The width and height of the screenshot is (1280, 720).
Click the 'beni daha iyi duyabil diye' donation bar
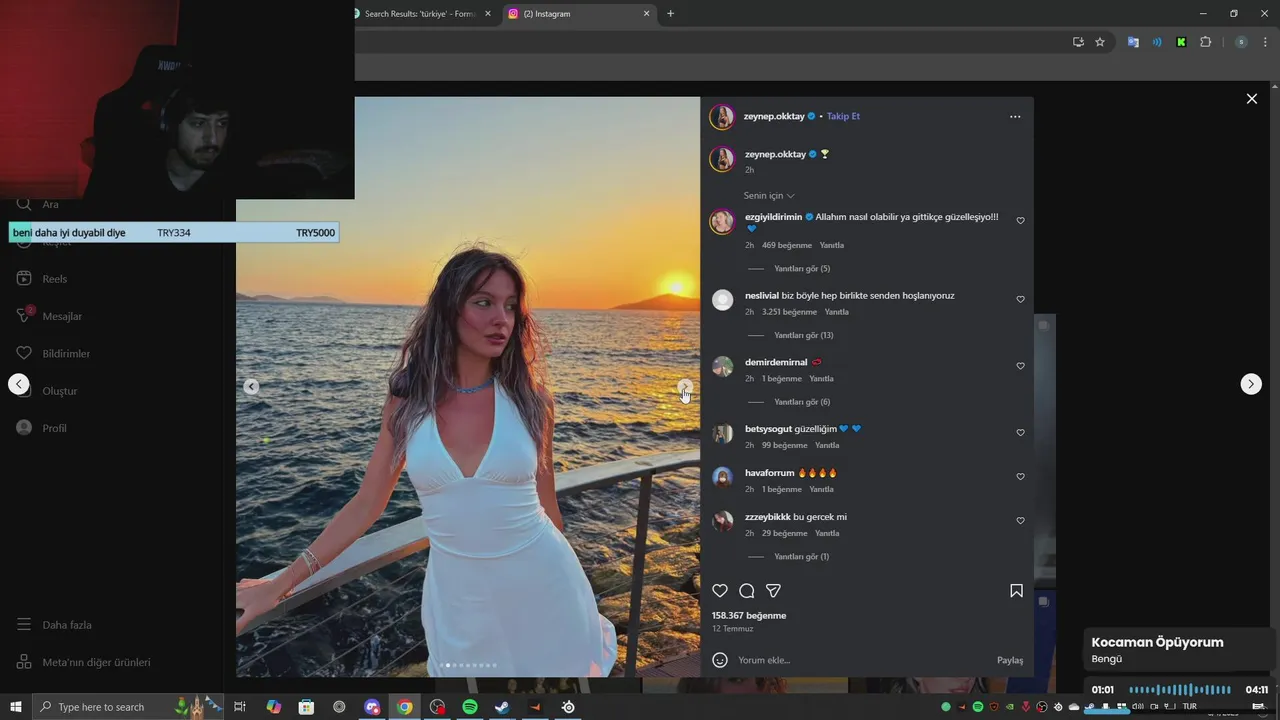(x=174, y=233)
